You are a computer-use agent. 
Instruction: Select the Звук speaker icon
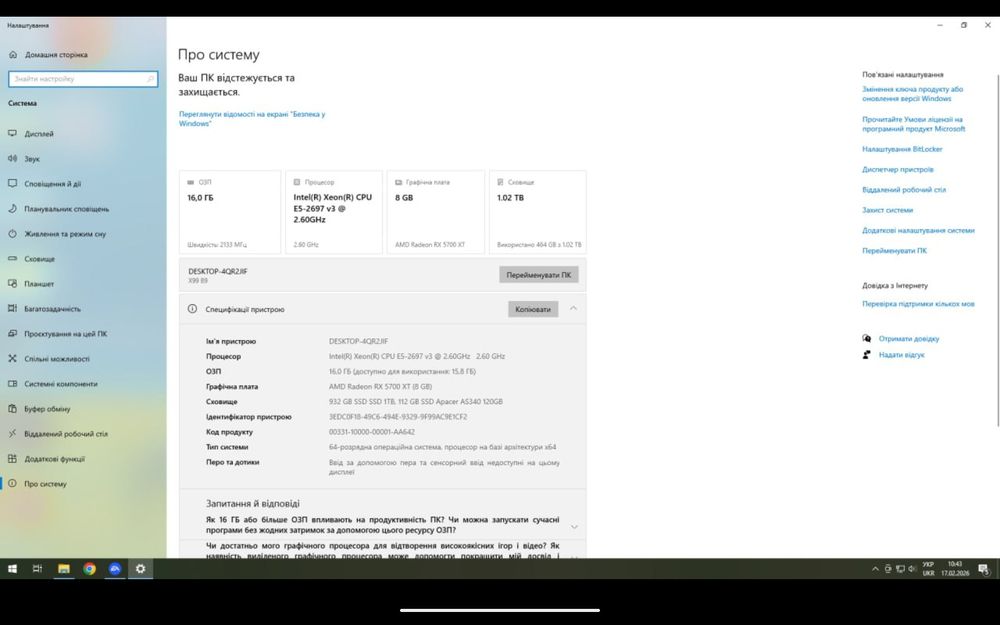12,159
